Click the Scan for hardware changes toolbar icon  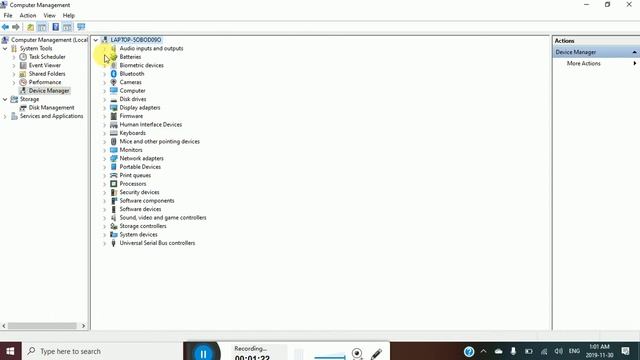click(x=81, y=27)
